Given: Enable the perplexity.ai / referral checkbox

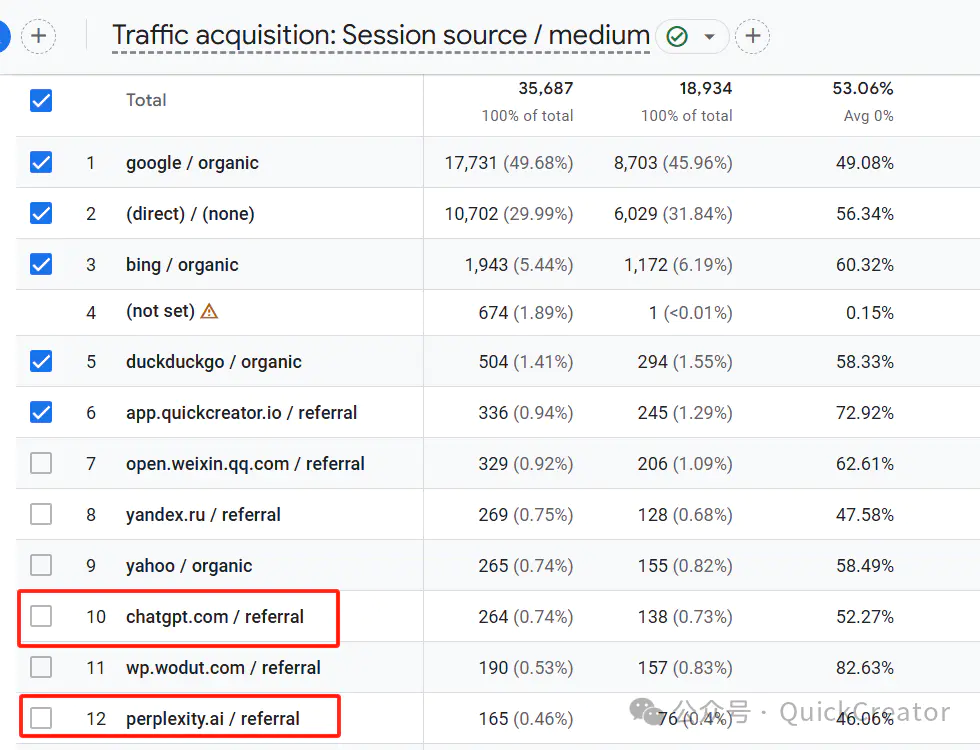Looking at the screenshot, I should pos(41,718).
